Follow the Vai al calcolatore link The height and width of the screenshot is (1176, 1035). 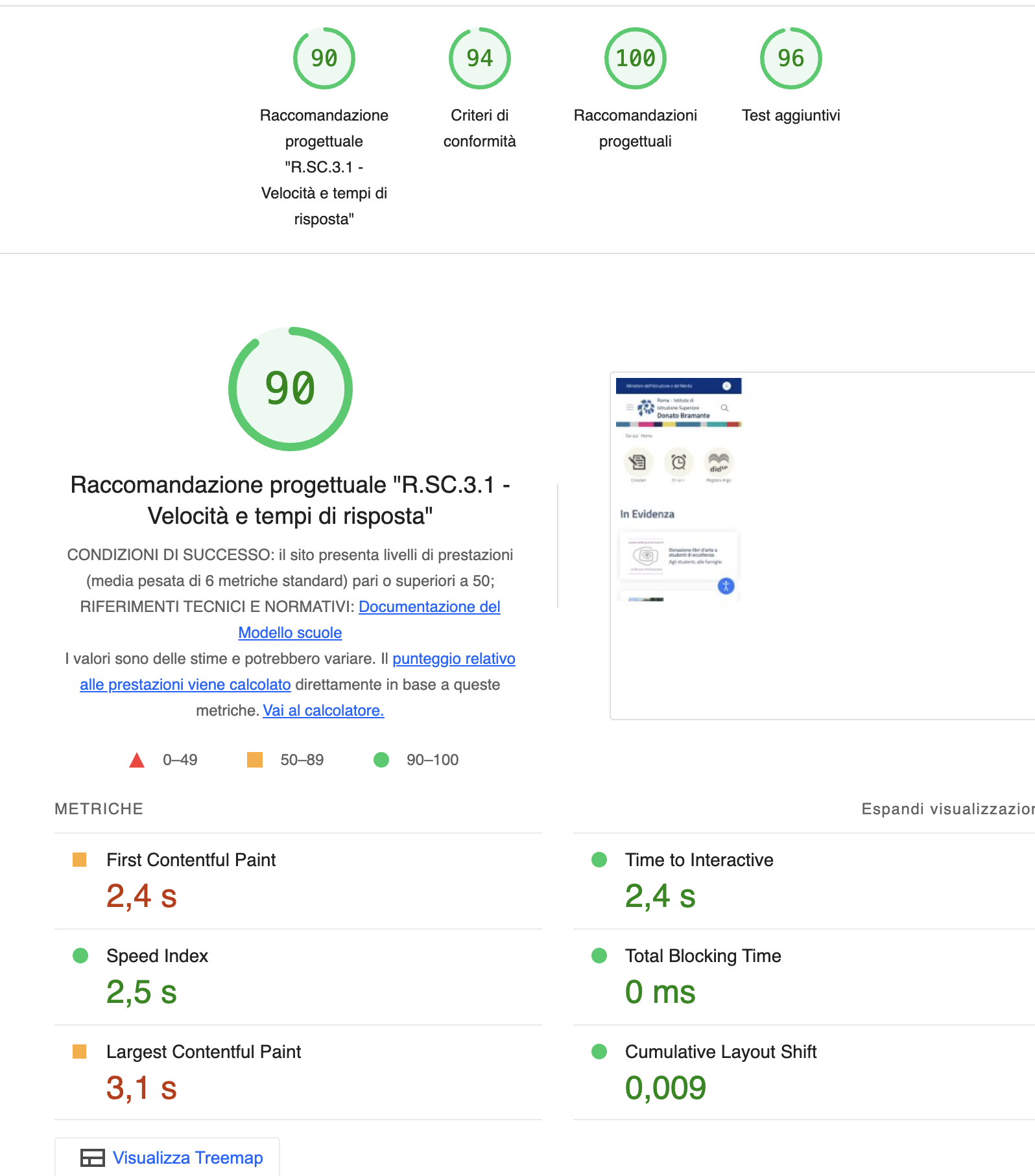(324, 711)
